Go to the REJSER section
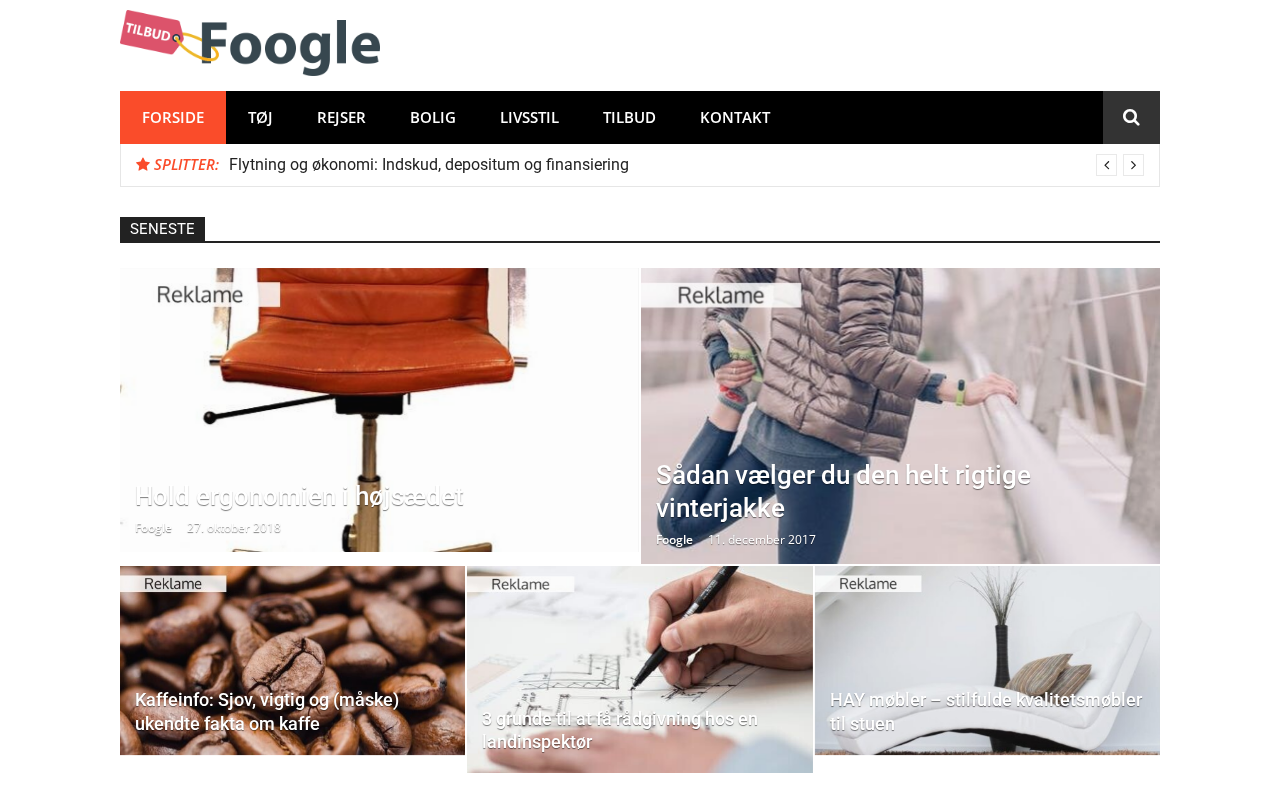The height and width of the screenshot is (800, 1280). 341,117
